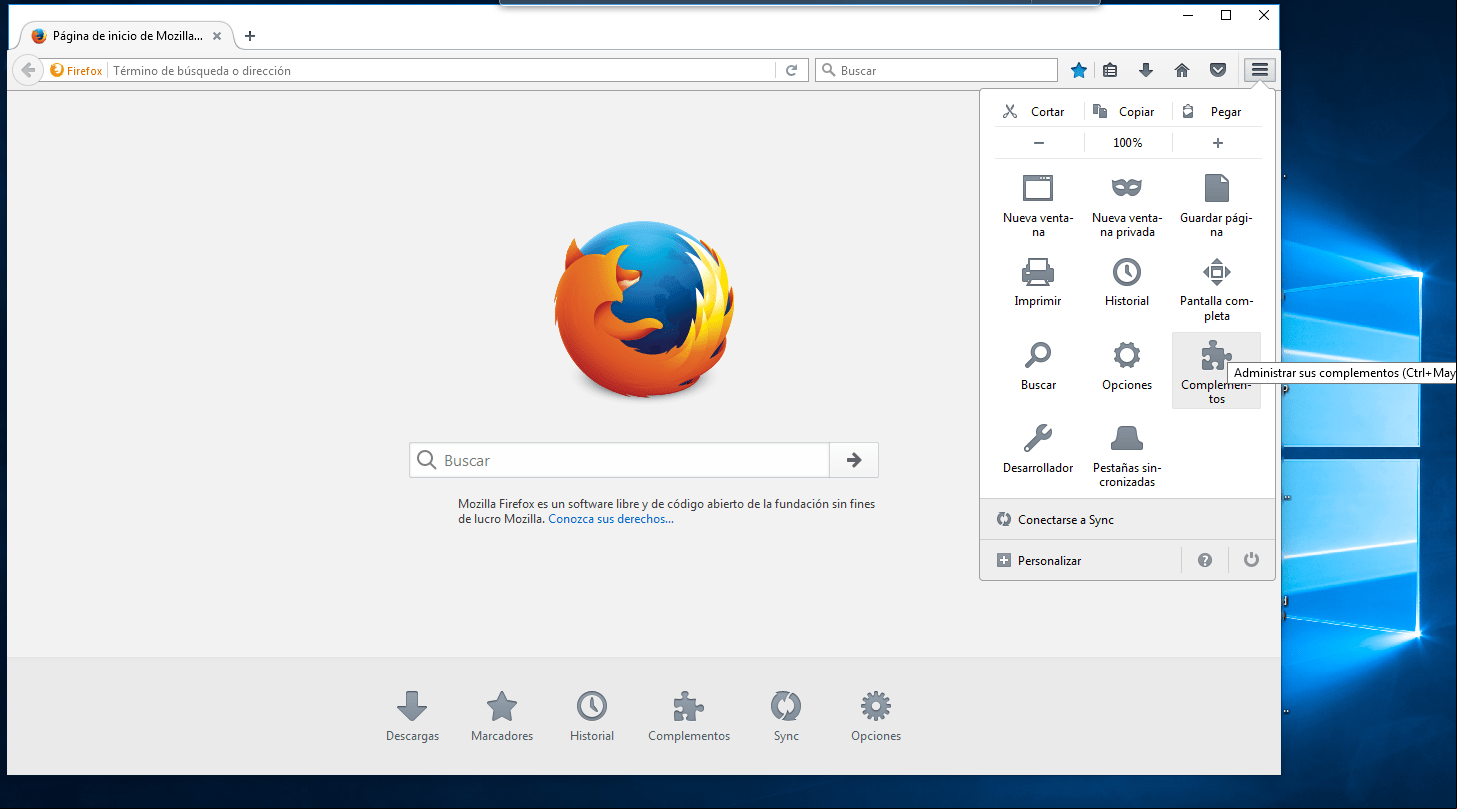The width and height of the screenshot is (1457, 809).
Task: Open a new tab with plus button
Action: [x=250, y=36]
